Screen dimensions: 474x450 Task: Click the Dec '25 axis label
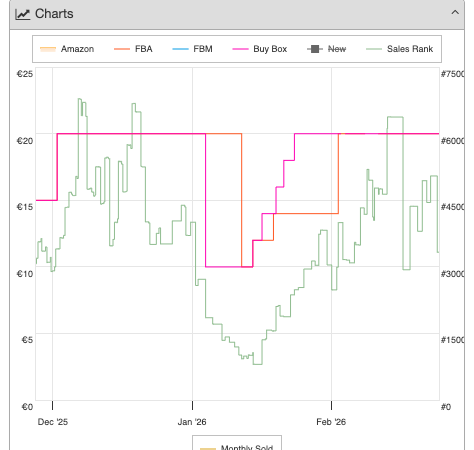pos(53,422)
